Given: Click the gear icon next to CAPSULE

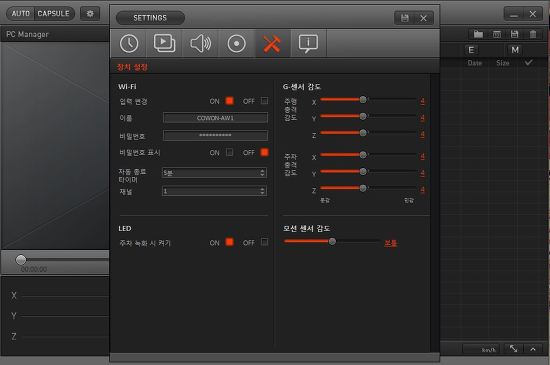Looking at the screenshot, I should click(90, 14).
